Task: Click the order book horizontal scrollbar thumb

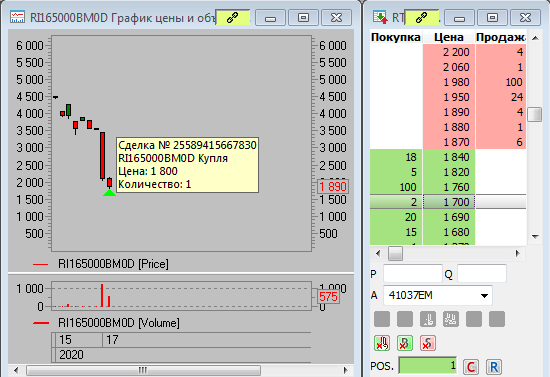Action: (395, 253)
